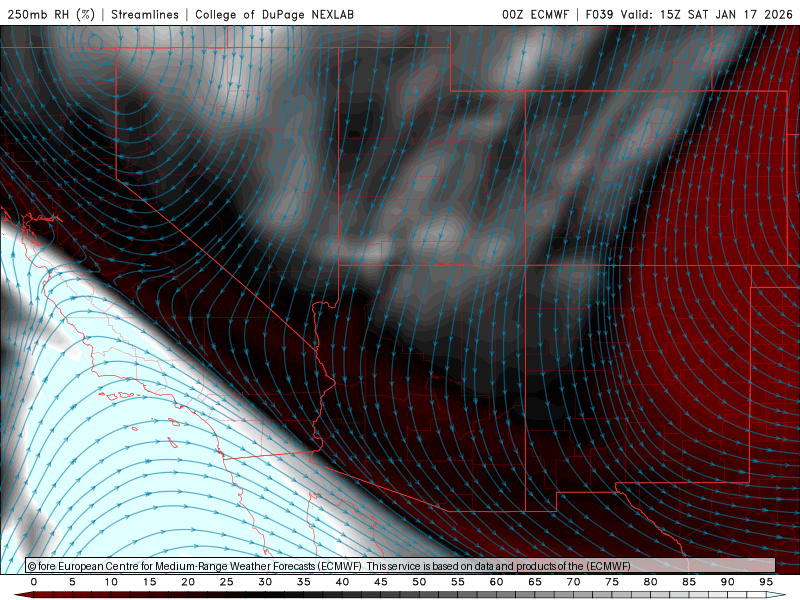Screen dimensions: 800x600
Task: Click the colorbar value "20"
Action: (188, 582)
